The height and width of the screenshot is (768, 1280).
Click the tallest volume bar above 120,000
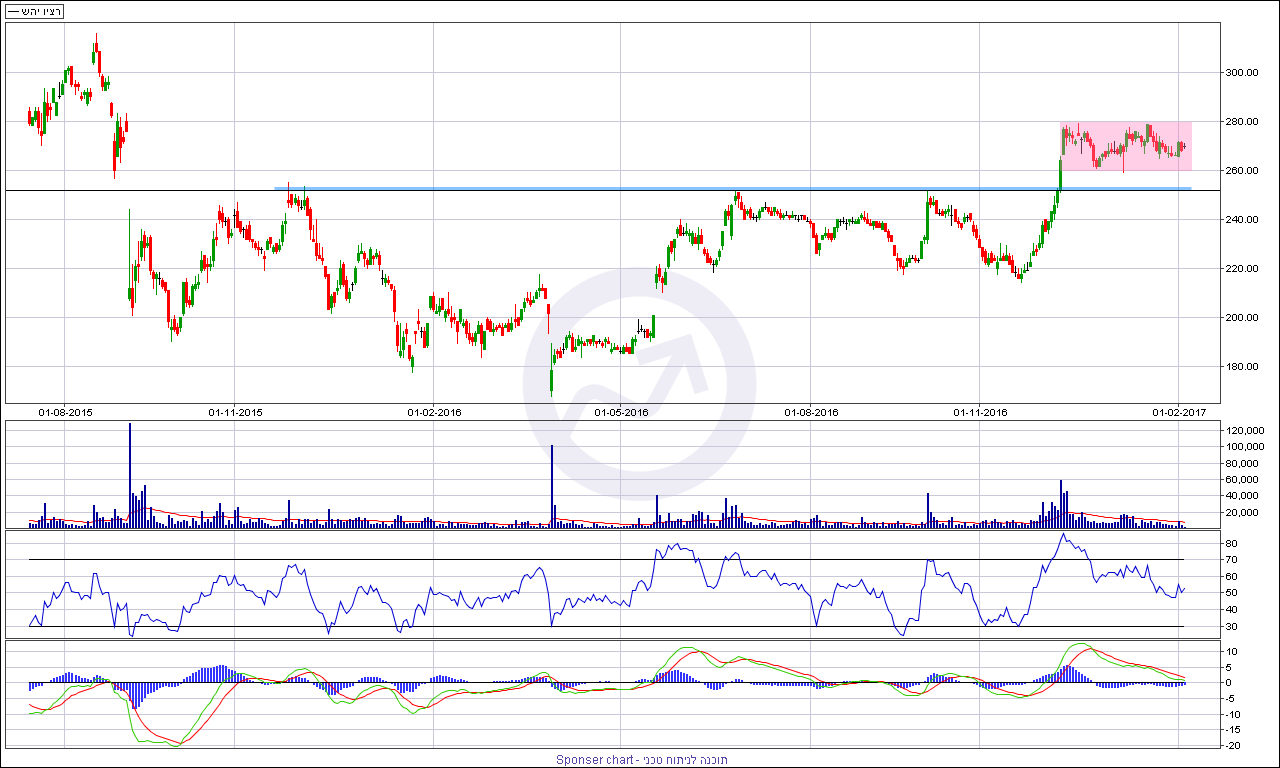130,470
